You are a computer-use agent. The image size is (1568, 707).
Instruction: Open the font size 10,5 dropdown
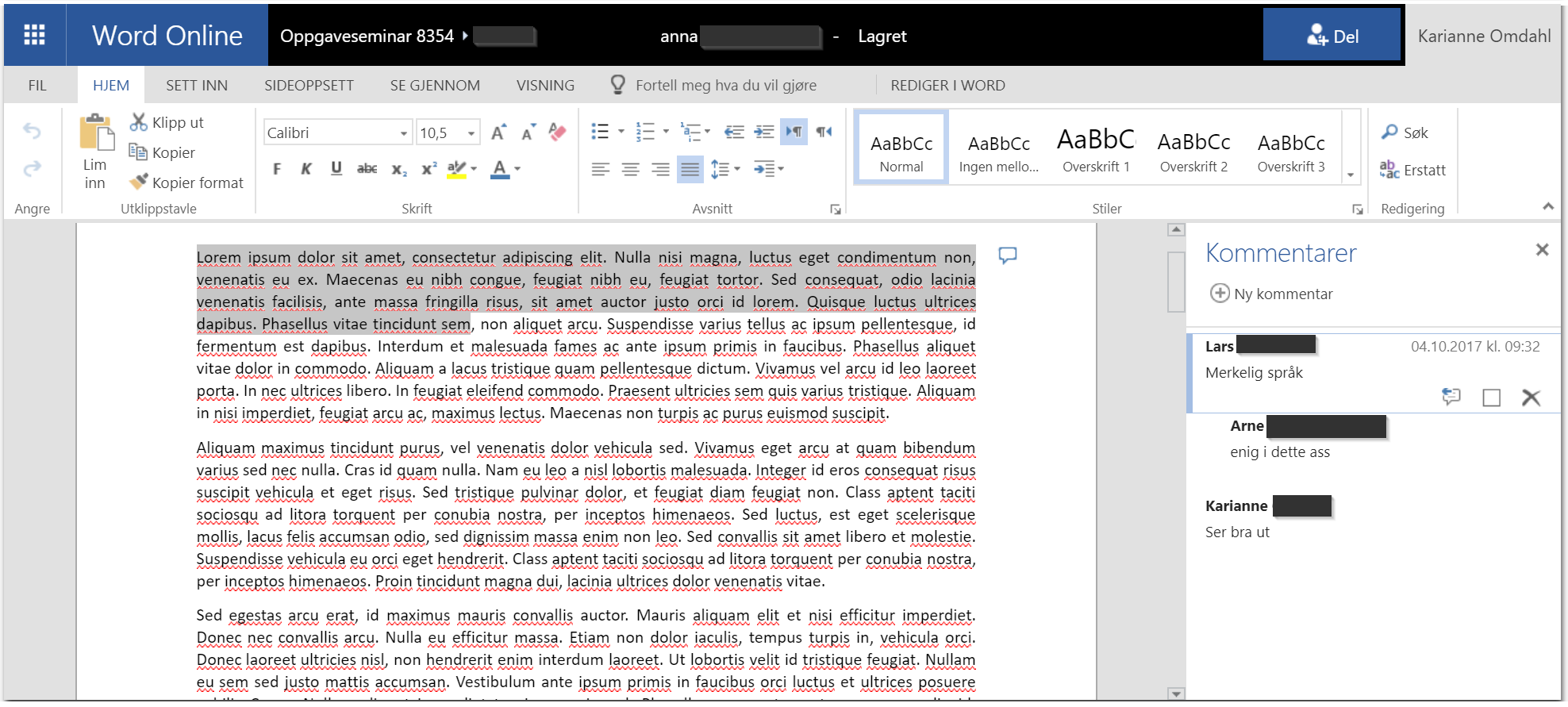pos(471,133)
